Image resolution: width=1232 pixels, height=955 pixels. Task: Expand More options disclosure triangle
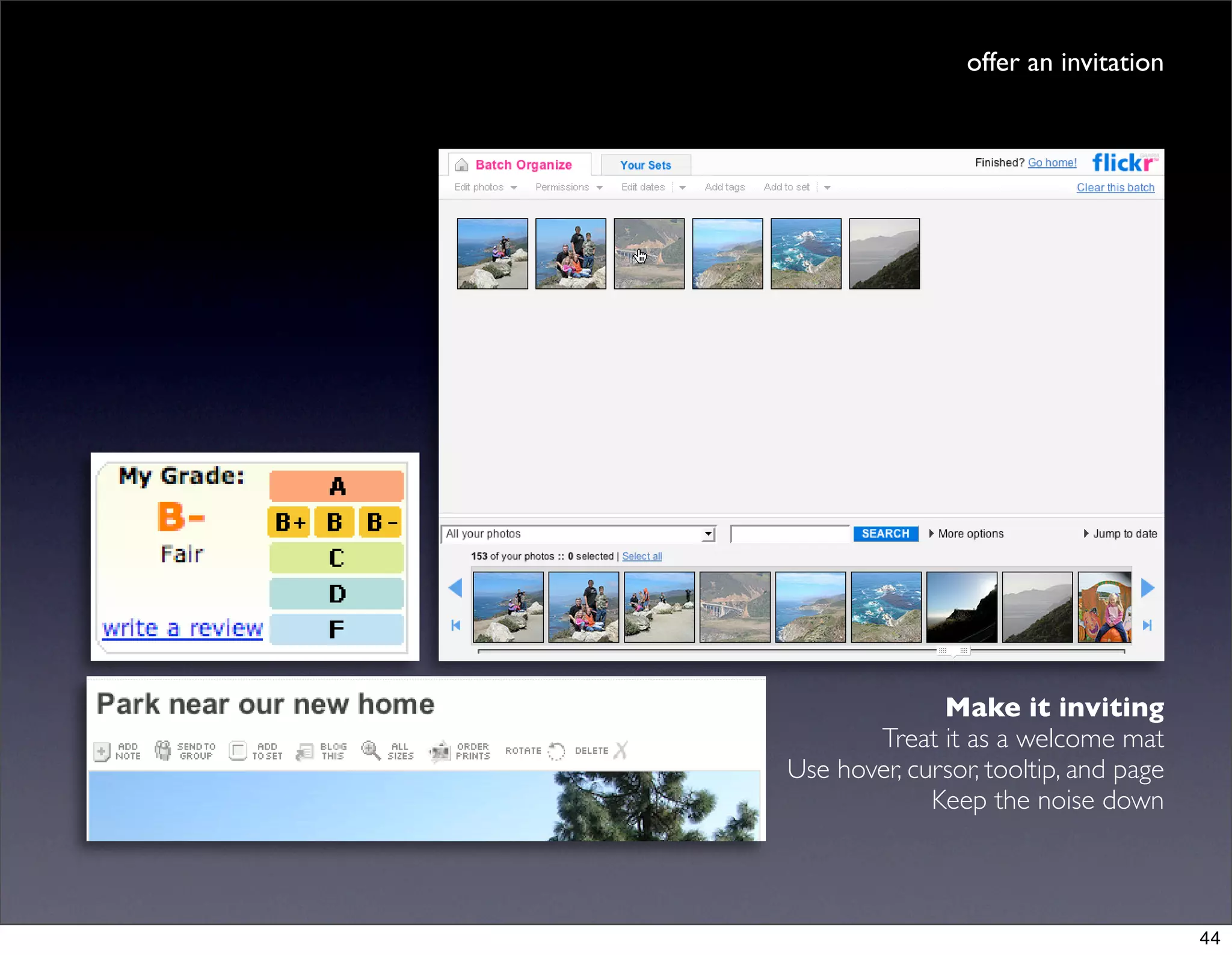pyautogui.click(x=931, y=533)
